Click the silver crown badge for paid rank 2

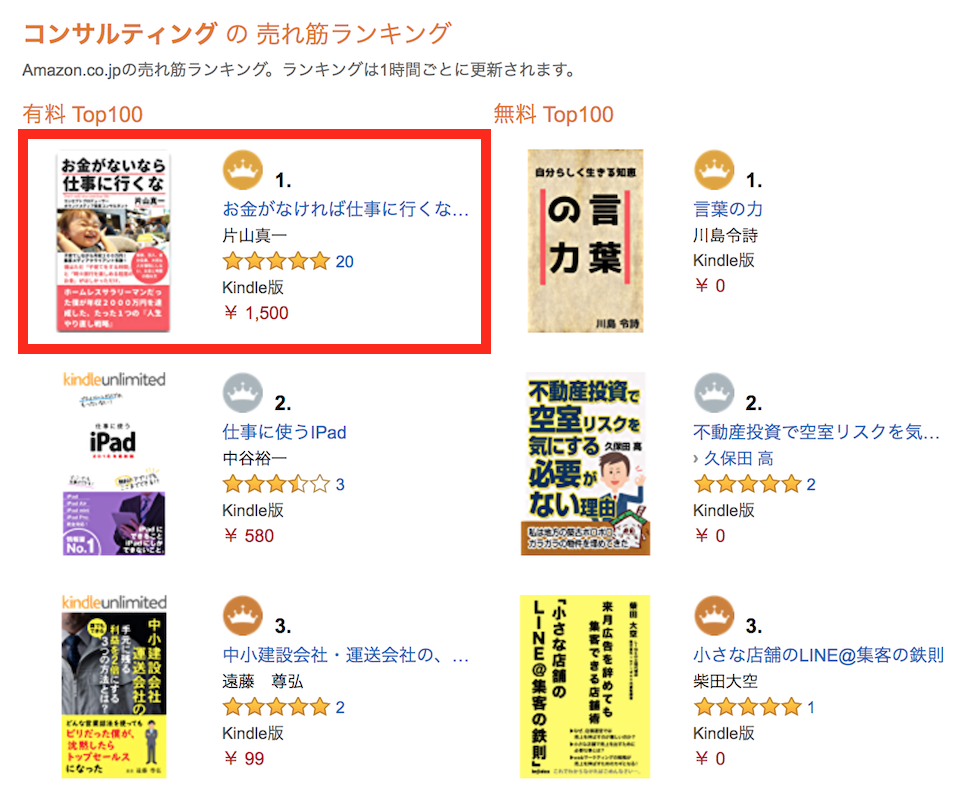tap(243, 392)
